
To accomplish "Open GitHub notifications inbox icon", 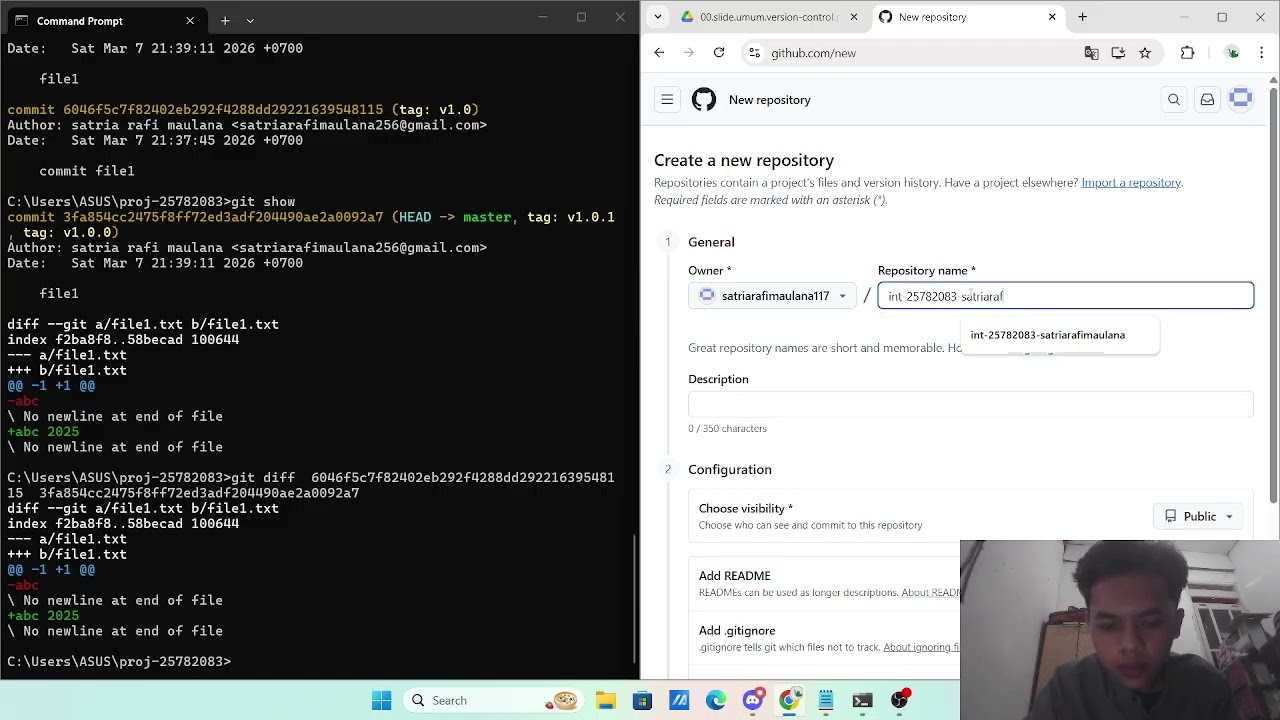I will 1207,100.
